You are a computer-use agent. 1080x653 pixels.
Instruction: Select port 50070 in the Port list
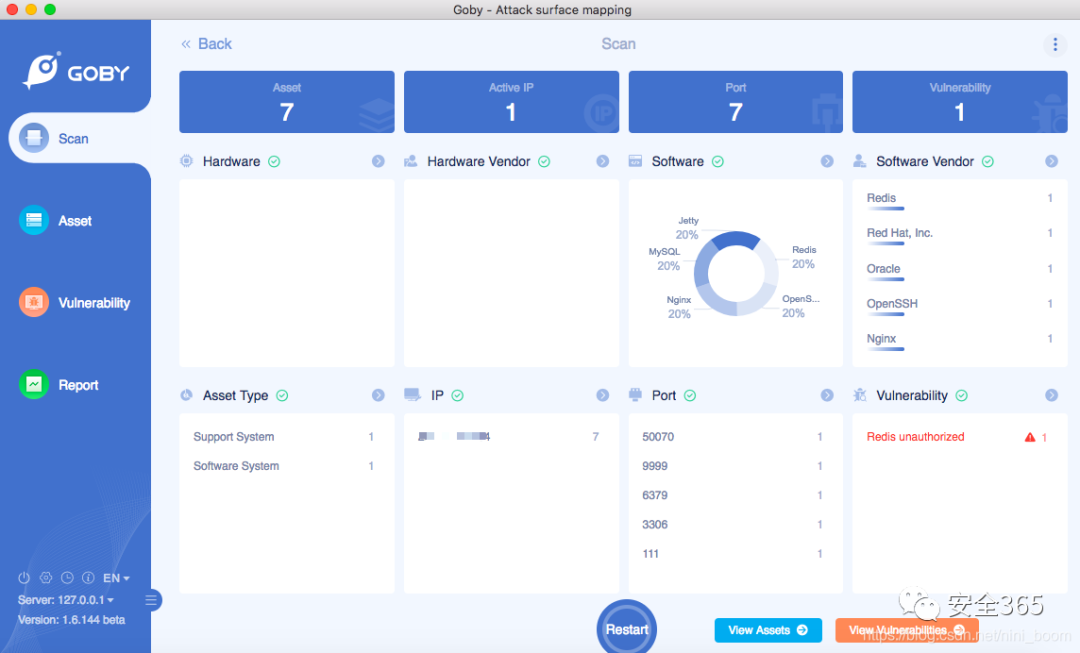point(733,437)
